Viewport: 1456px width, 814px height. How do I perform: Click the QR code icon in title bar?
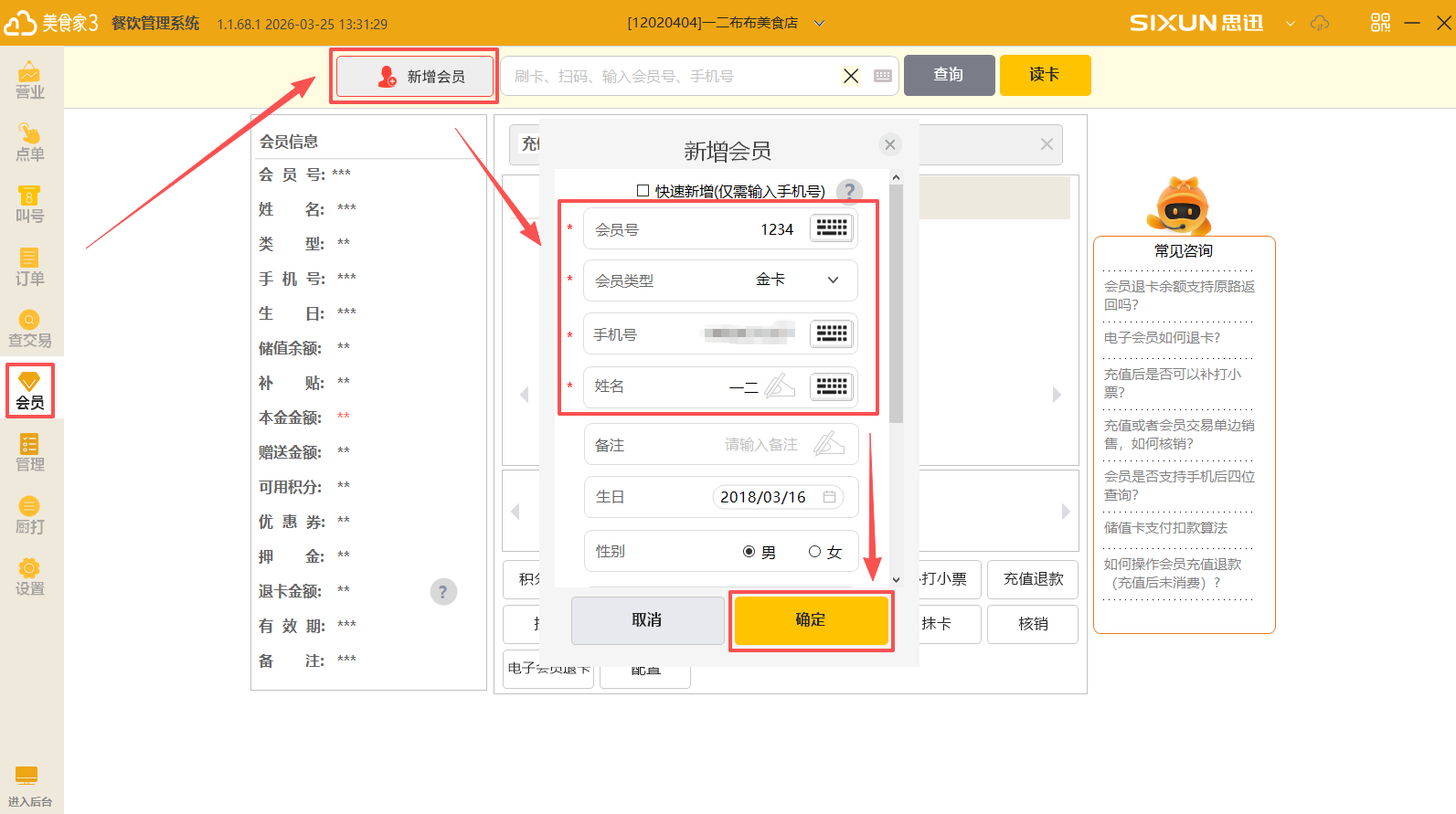pyautogui.click(x=1380, y=23)
